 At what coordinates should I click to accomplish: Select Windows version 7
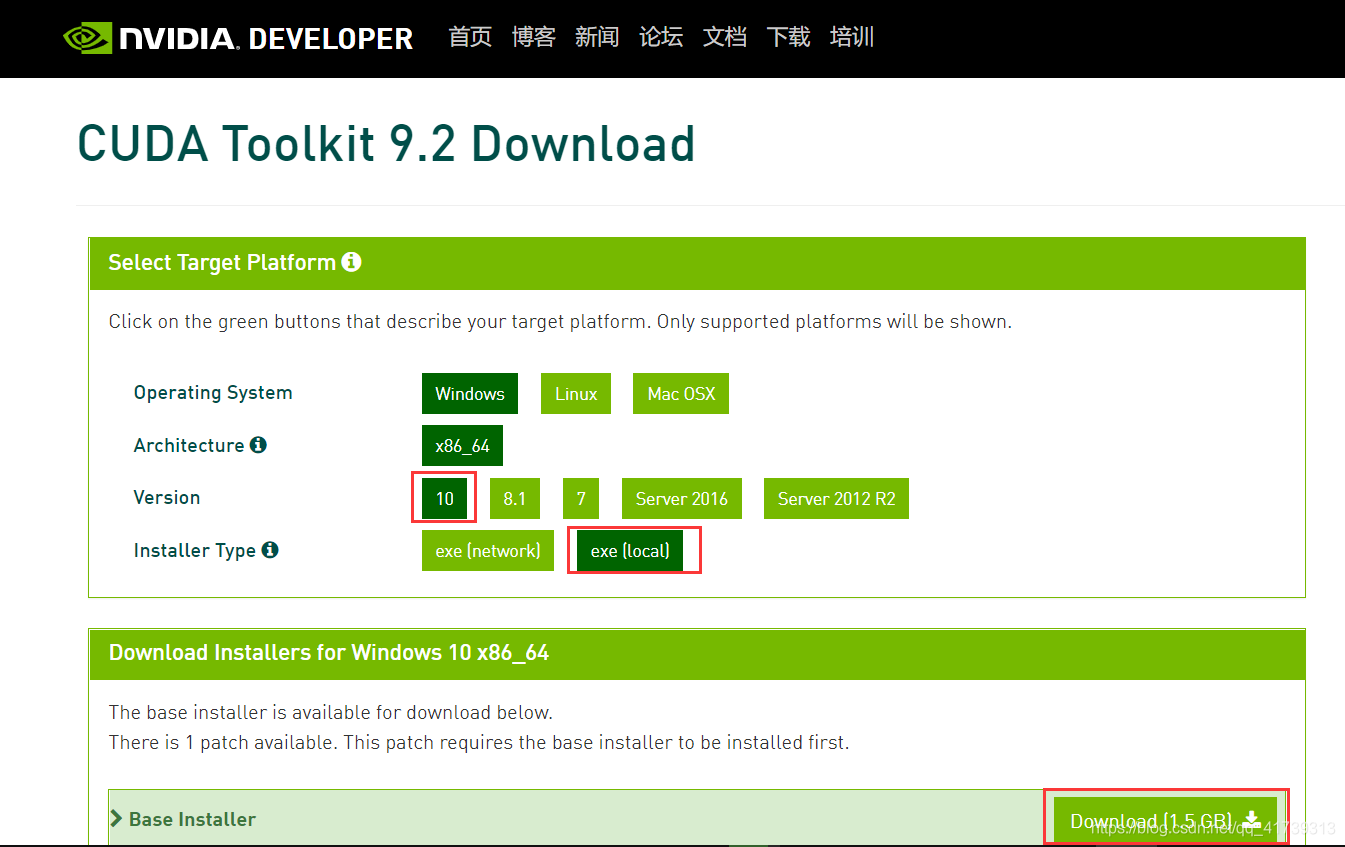(x=581, y=499)
